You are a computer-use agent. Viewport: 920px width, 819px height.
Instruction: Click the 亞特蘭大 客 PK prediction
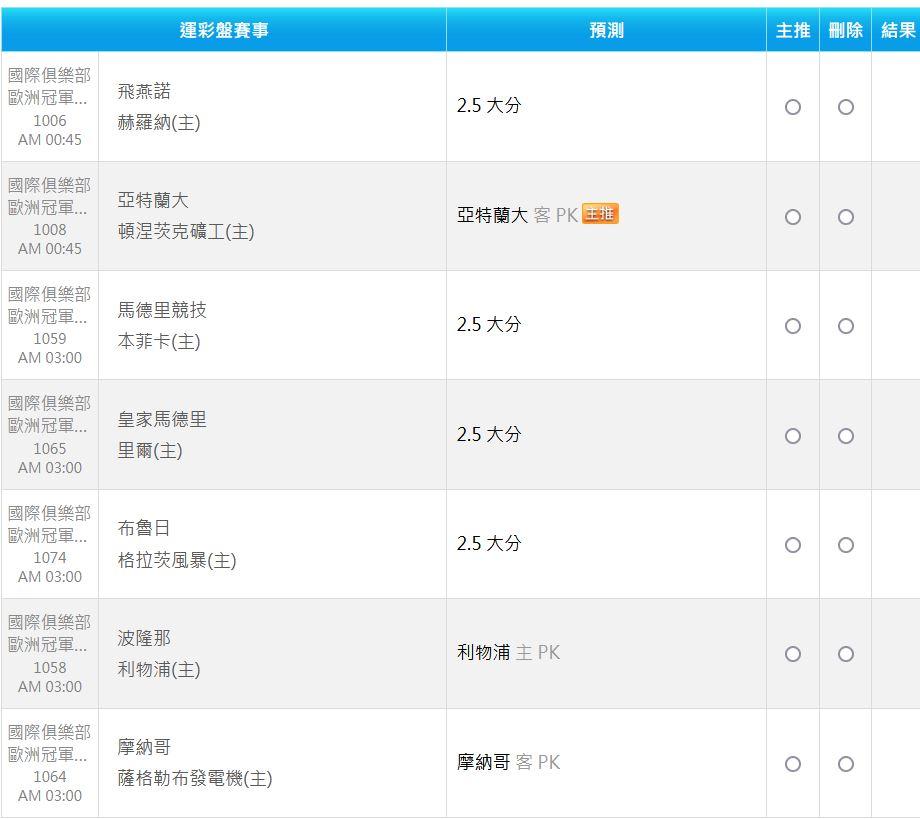(518, 215)
